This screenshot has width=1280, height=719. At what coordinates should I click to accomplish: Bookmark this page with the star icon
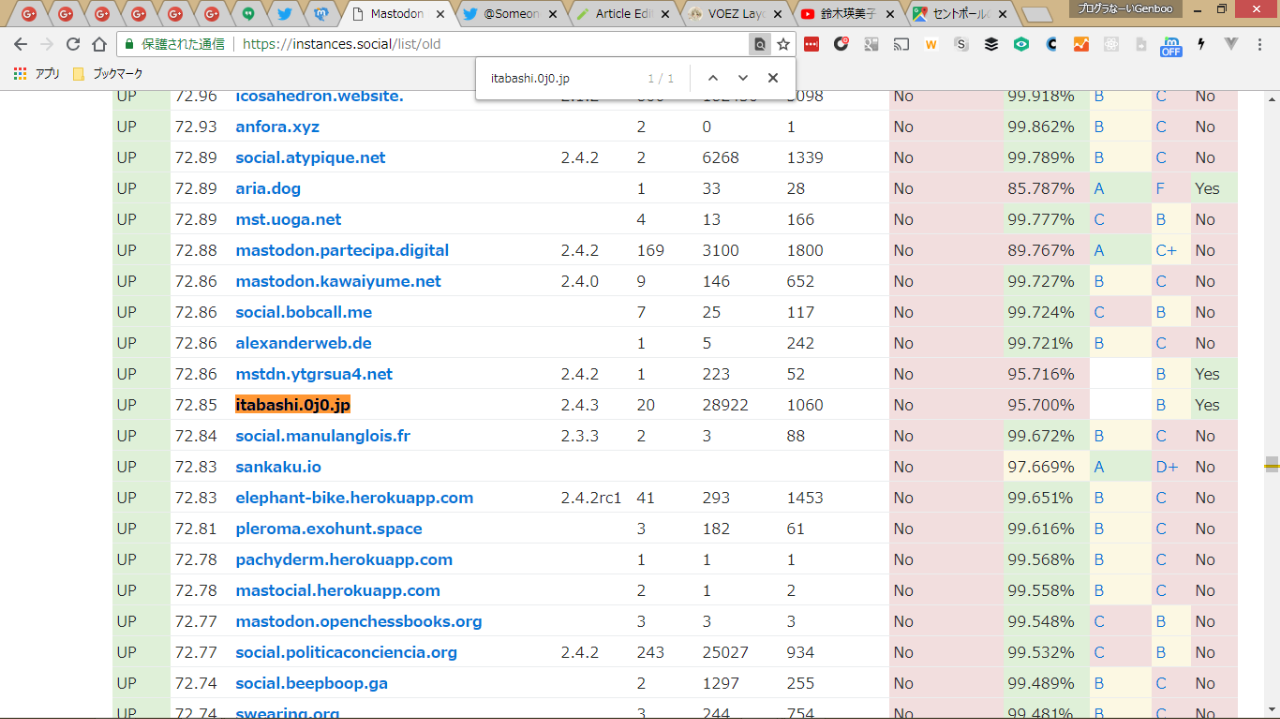click(x=784, y=44)
